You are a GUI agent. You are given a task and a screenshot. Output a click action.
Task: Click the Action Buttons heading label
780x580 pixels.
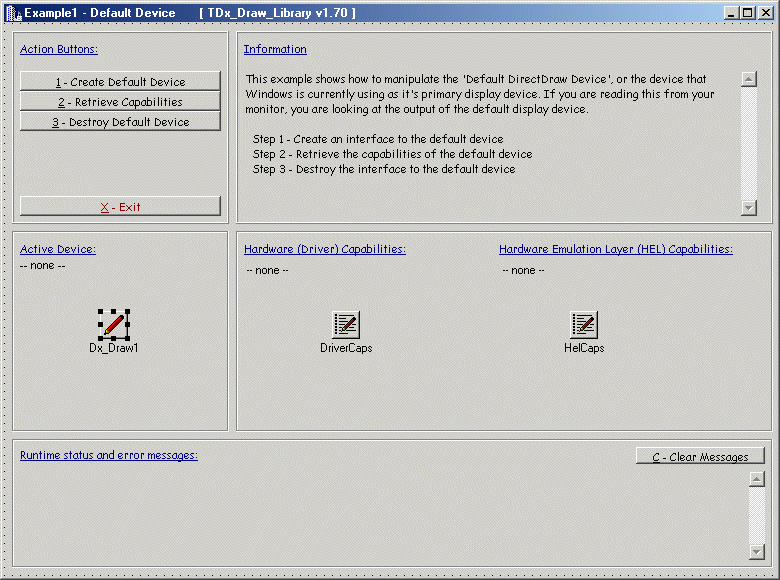click(x=59, y=49)
